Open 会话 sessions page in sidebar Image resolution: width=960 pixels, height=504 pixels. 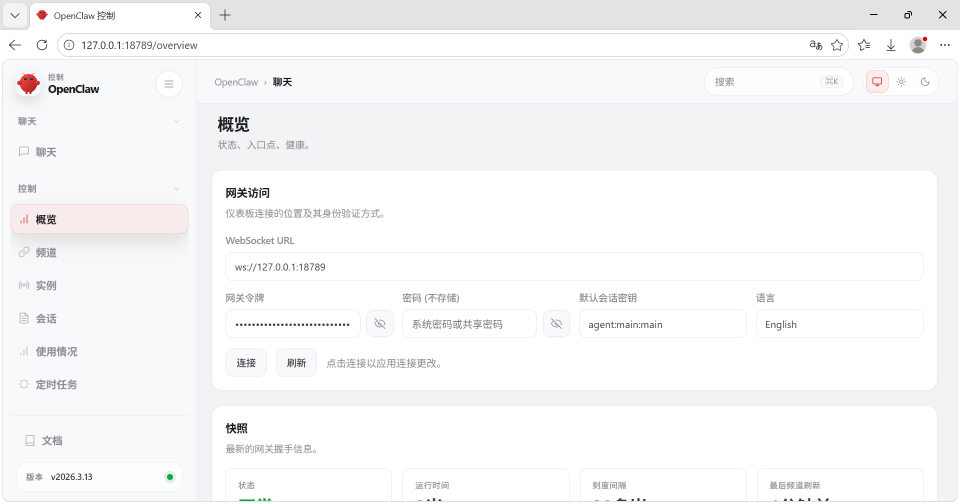tap(99, 318)
